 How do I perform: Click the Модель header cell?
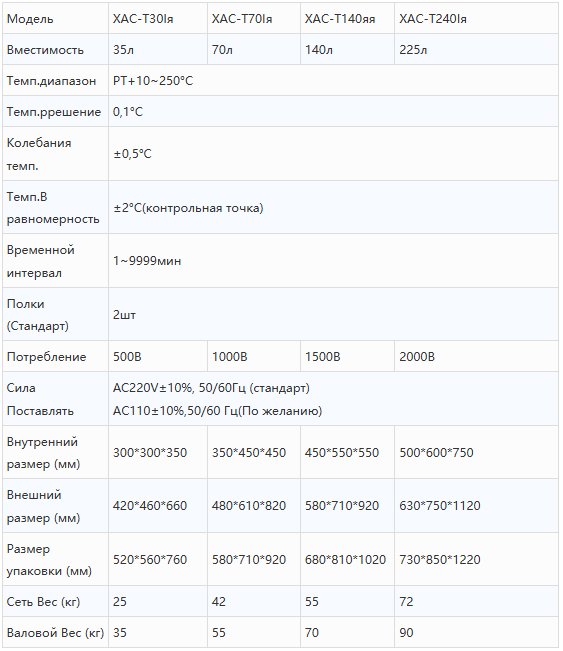point(55,19)
